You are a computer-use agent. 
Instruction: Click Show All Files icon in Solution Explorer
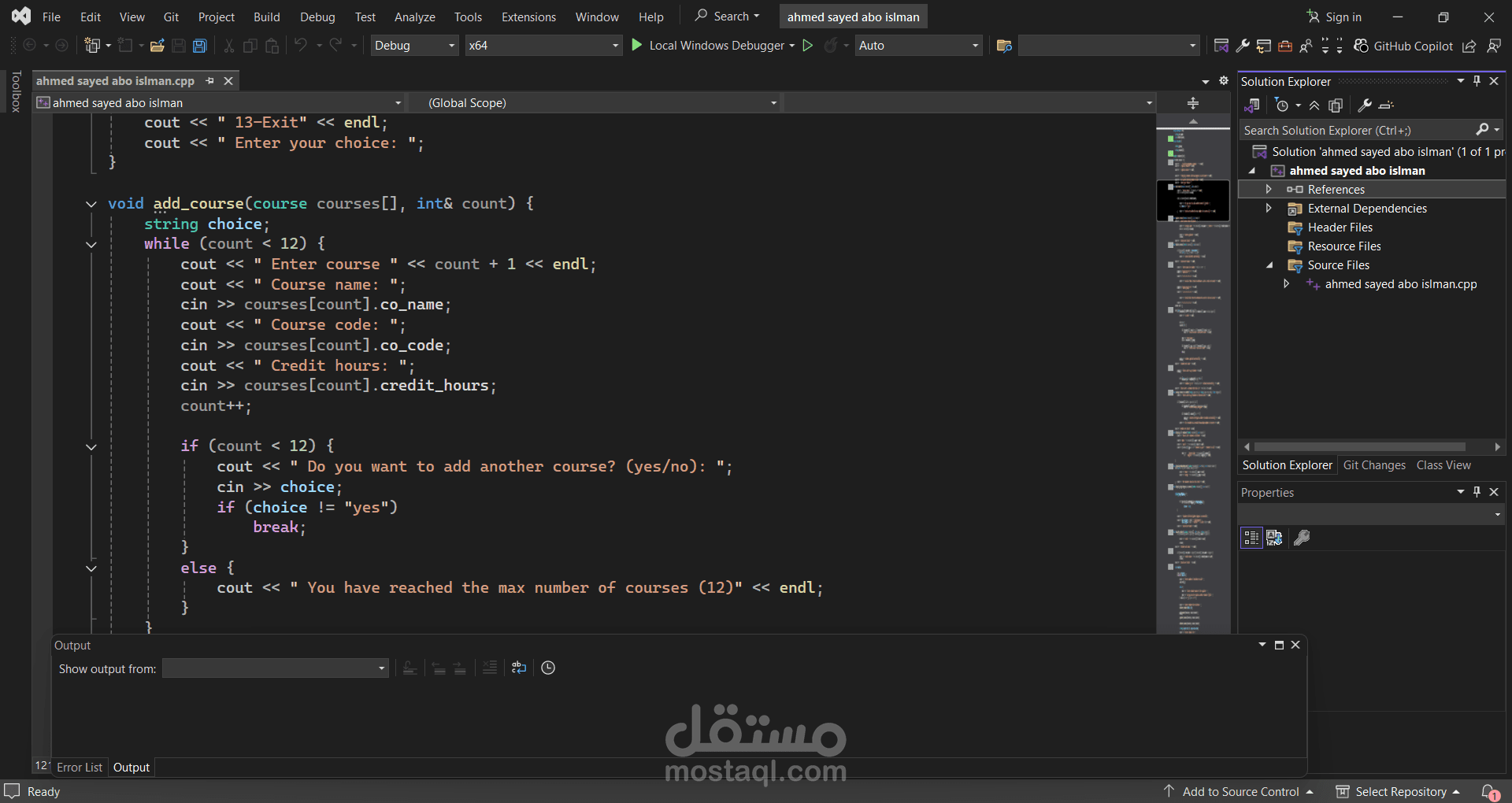(1336, 105)
